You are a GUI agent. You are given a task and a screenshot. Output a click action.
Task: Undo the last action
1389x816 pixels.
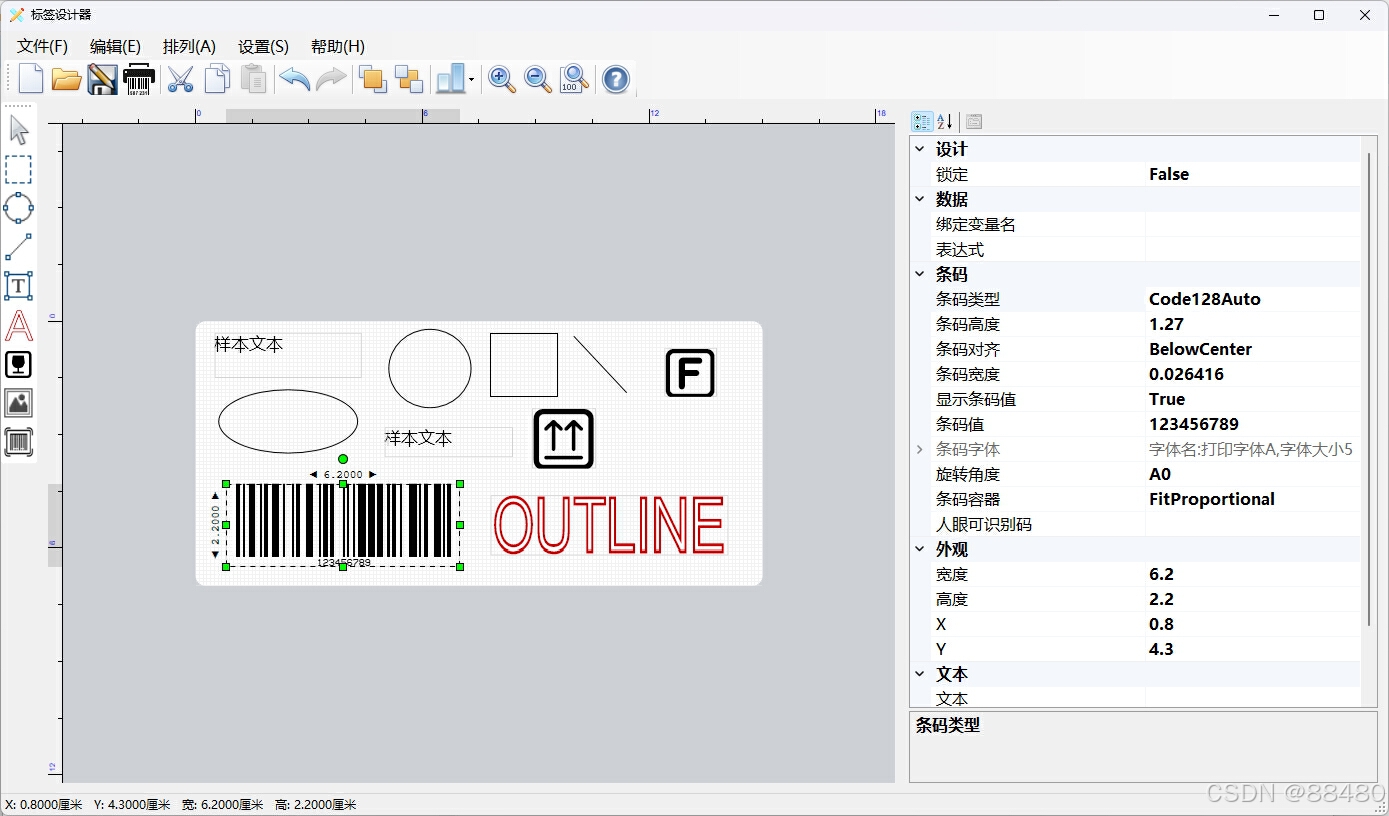point(294,78)
